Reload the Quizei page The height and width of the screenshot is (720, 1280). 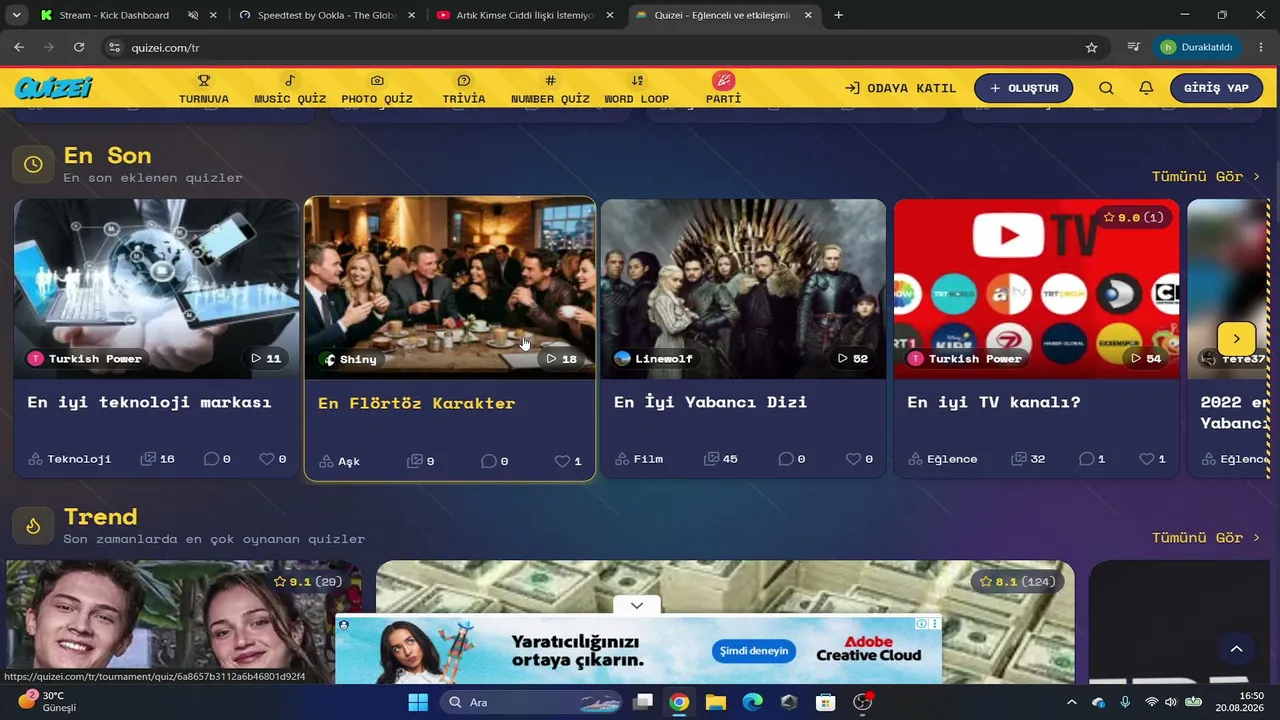79,47
